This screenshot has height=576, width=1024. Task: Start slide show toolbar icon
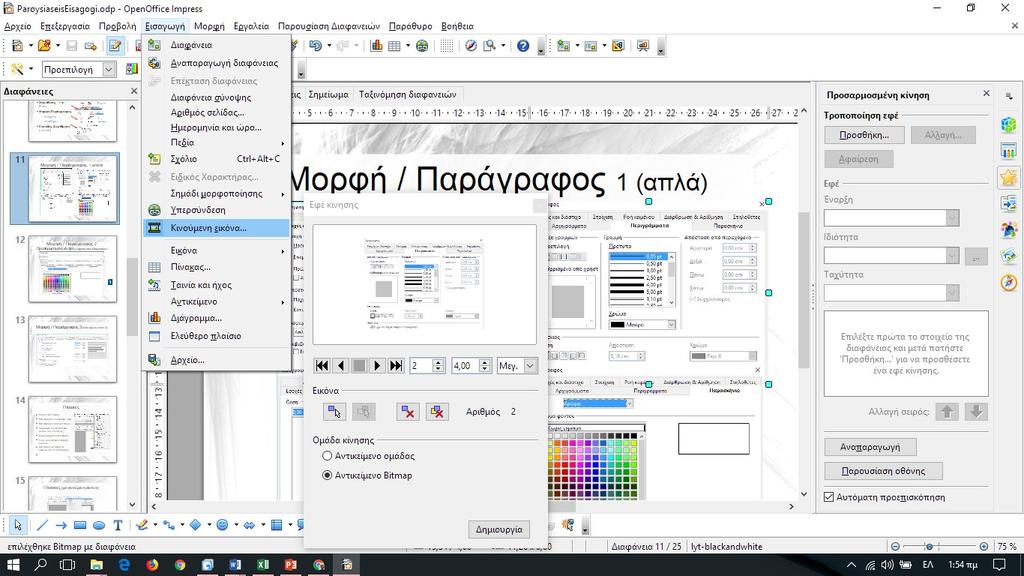tap(643, 46)
